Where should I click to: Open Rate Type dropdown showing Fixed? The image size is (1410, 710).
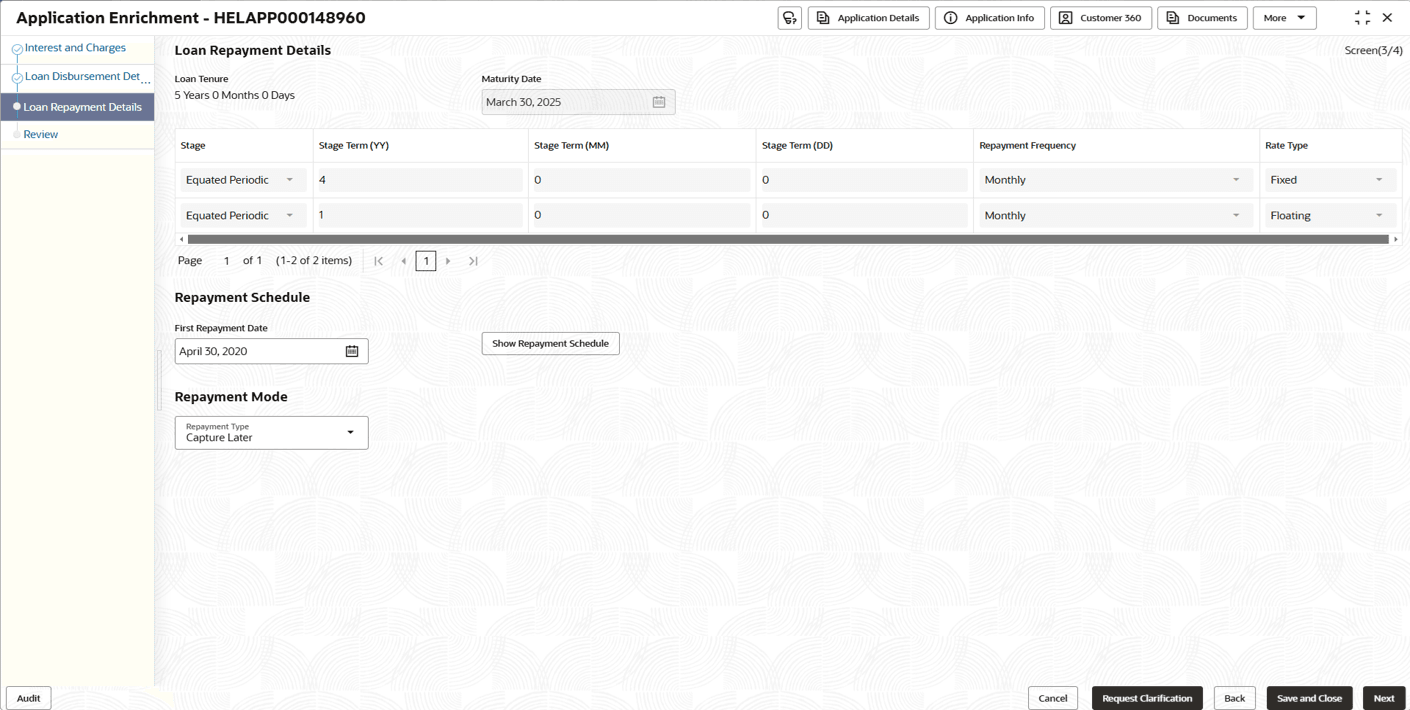1330,180
